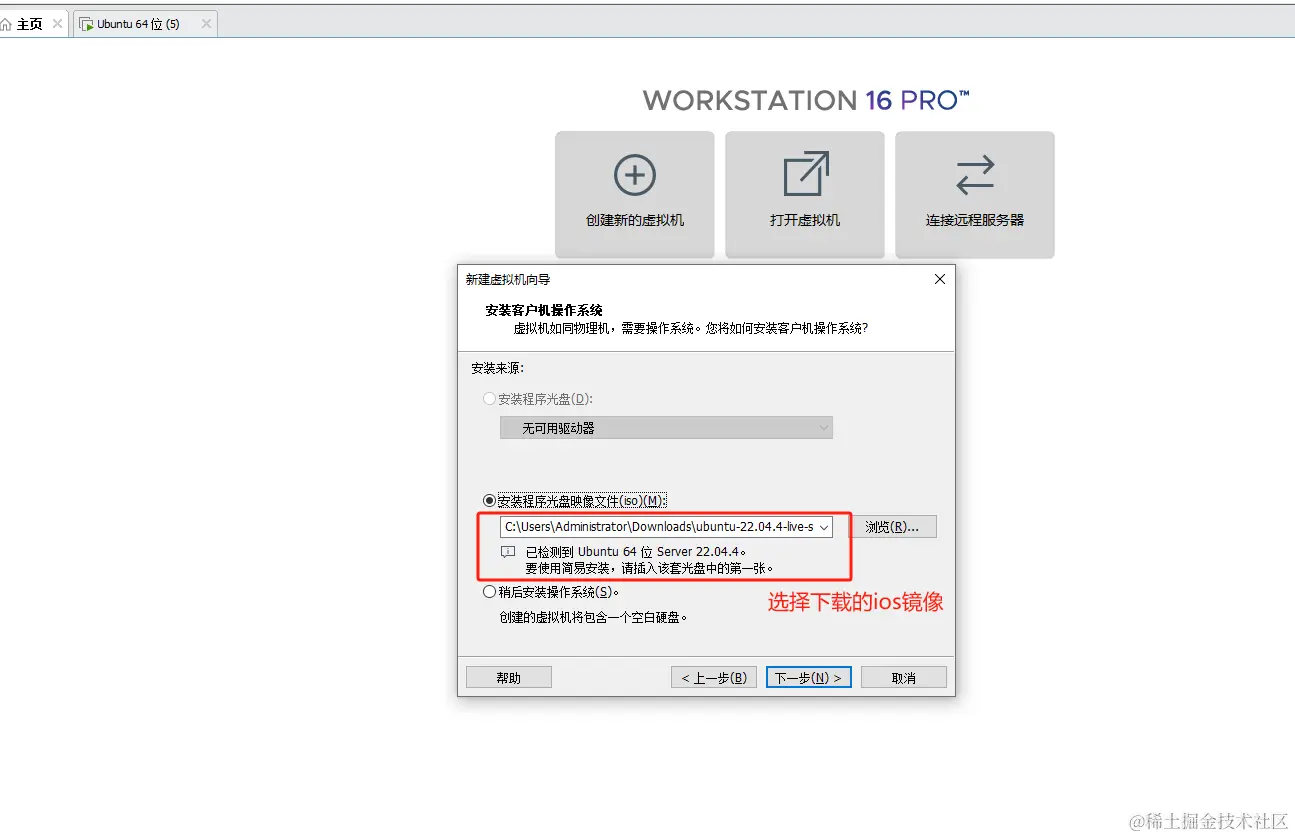Click the < 上一步(B) button

click(714, 677)
